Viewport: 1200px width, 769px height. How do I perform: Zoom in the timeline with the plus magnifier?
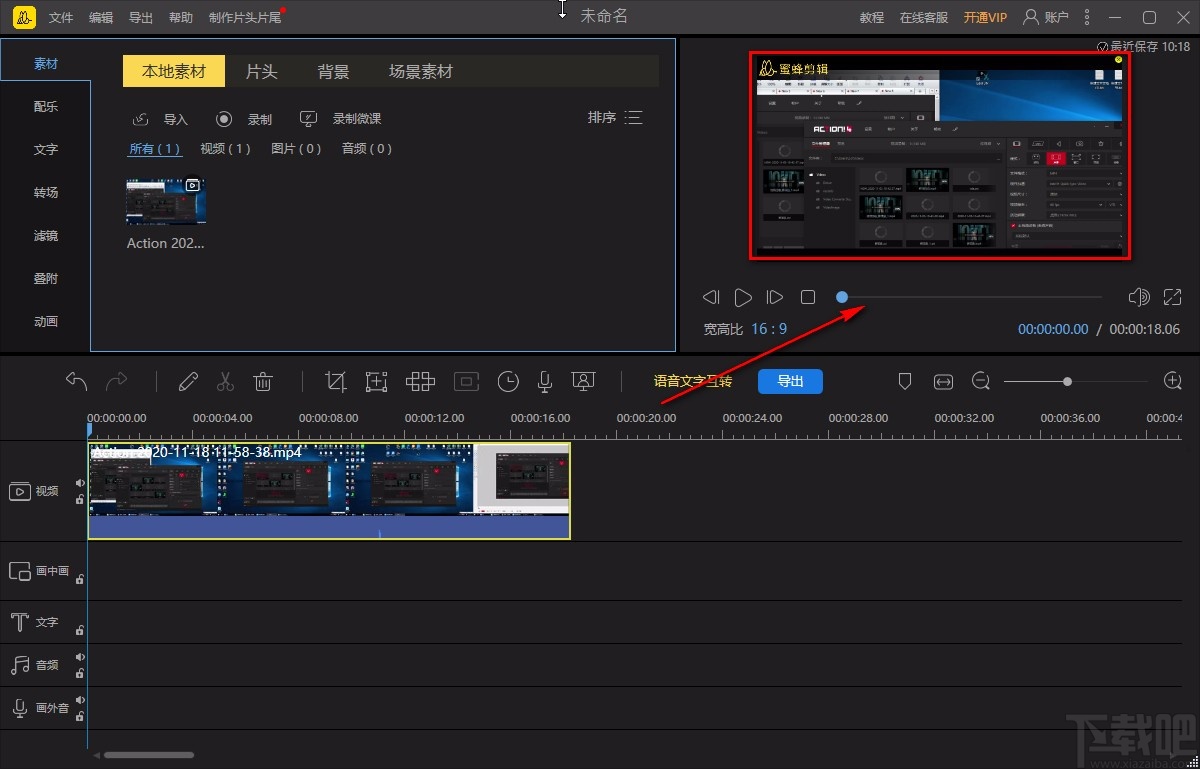(1173, 381)
